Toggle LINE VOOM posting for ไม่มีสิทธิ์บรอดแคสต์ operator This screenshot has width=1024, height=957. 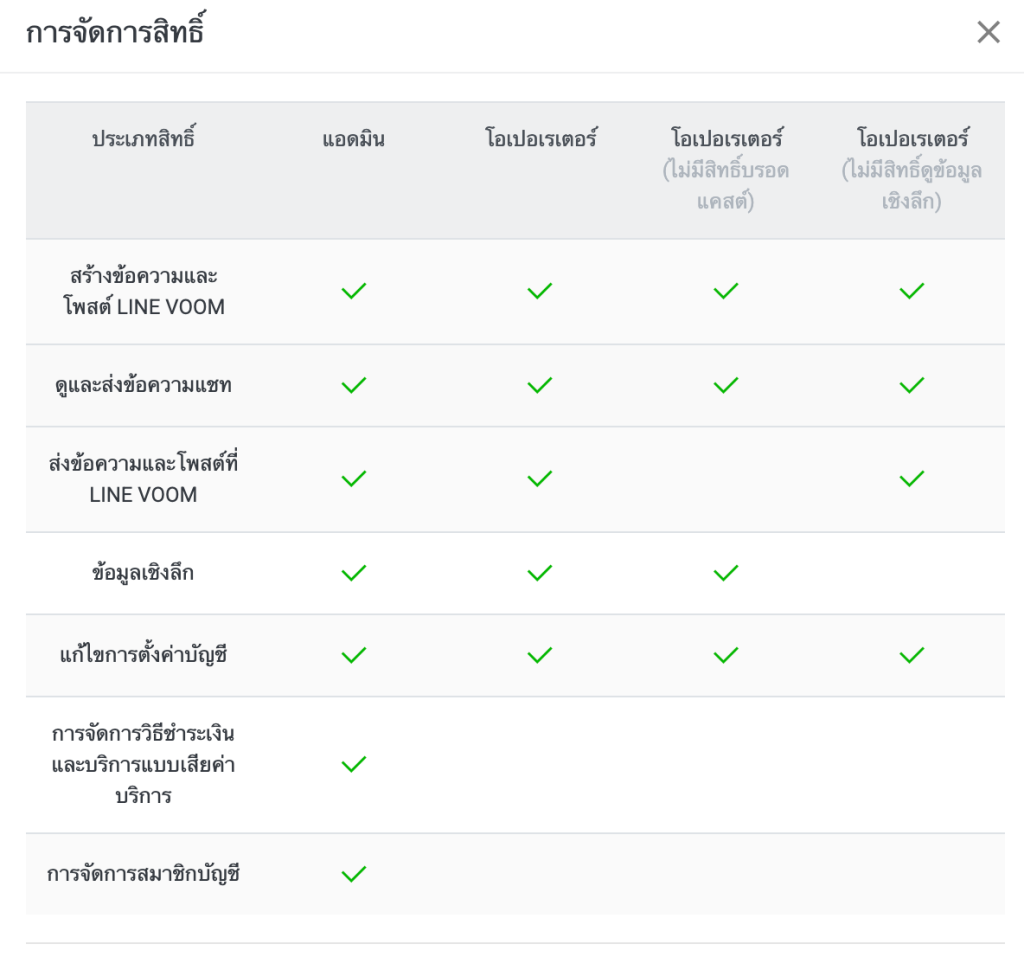tap(725, 290)
